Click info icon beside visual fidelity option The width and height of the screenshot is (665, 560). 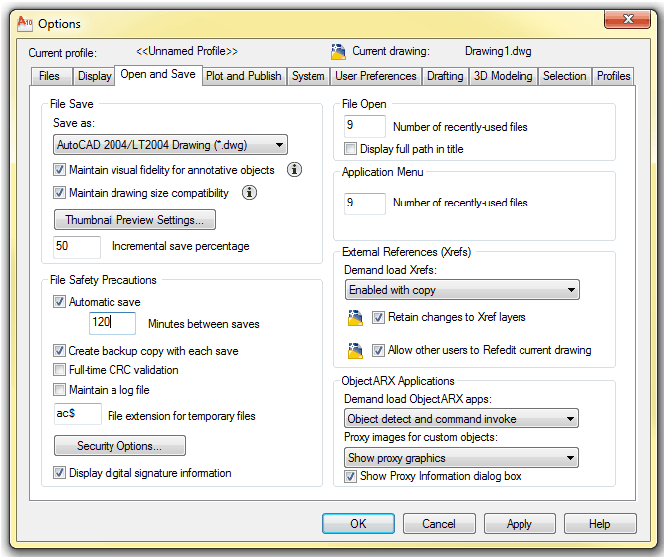pyautogui.click(x=294, y=170)
